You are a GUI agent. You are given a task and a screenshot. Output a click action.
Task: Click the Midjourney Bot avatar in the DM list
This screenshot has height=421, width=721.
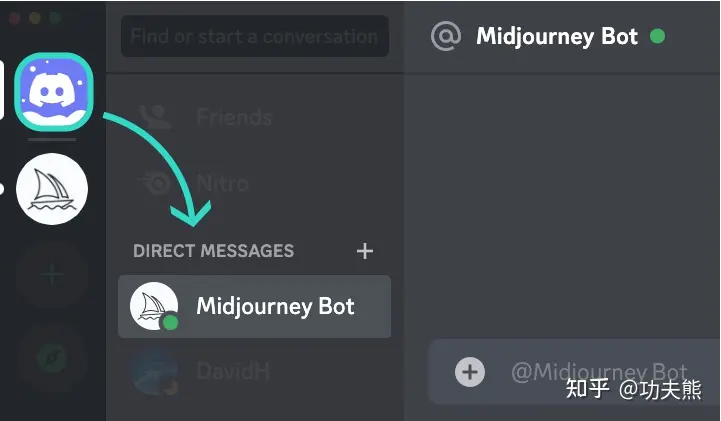click(154, 306)
